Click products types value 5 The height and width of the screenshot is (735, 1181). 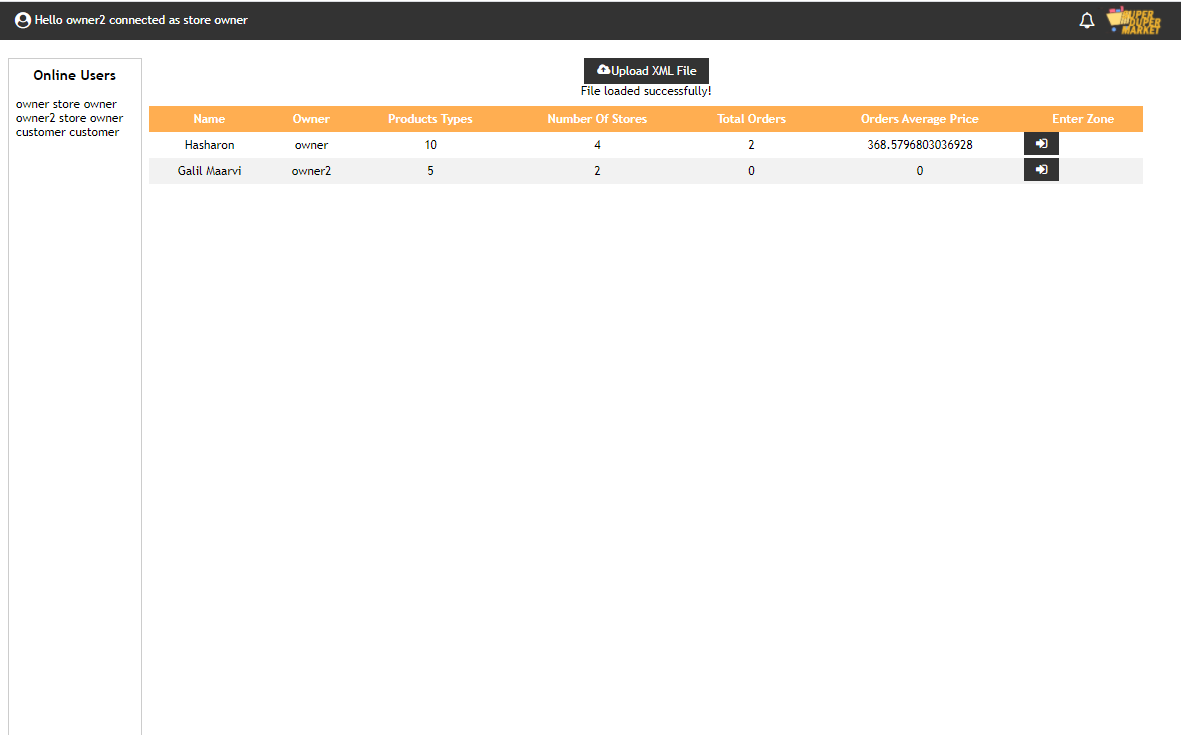430,171
